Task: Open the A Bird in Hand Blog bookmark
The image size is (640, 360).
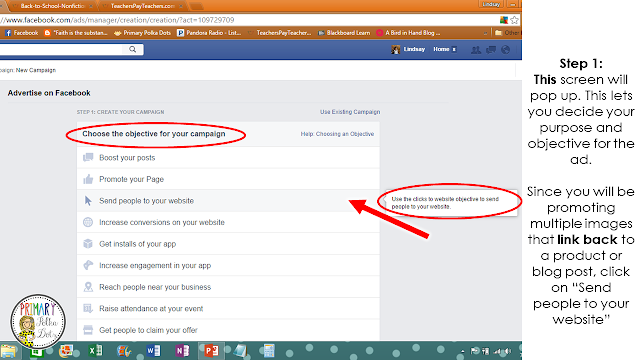Action: pos(408,33)
